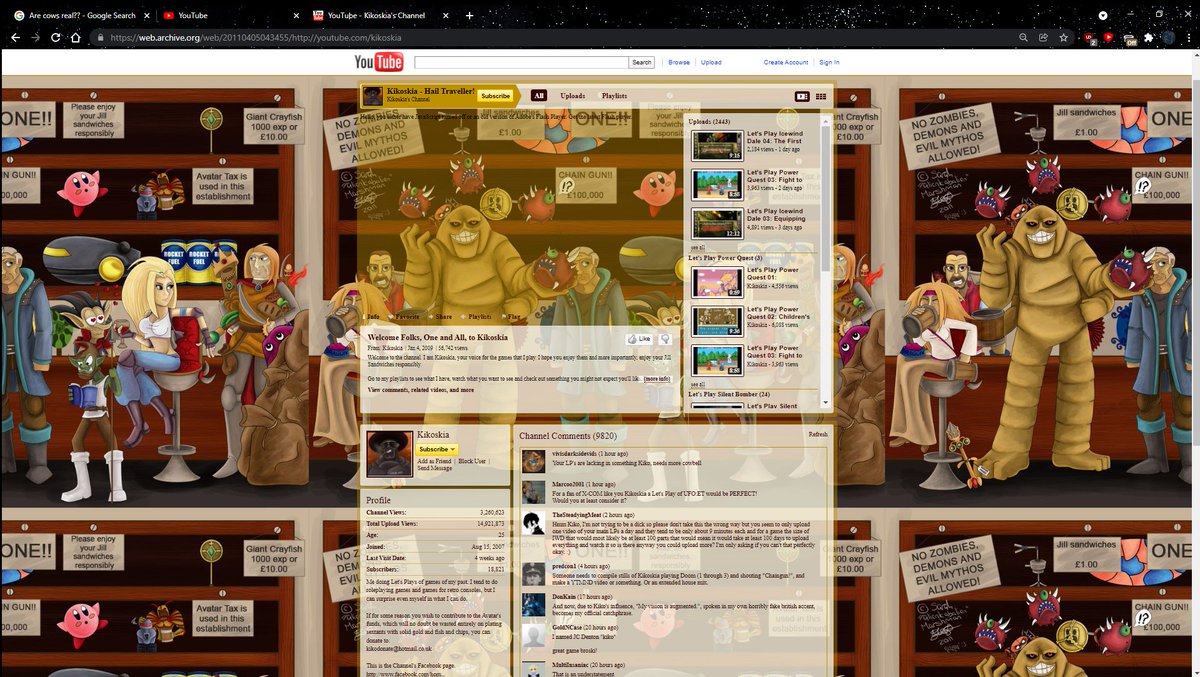Refresh the channel comments
The height and width of the screenshot is (677, 1200).
pos(818,434)
